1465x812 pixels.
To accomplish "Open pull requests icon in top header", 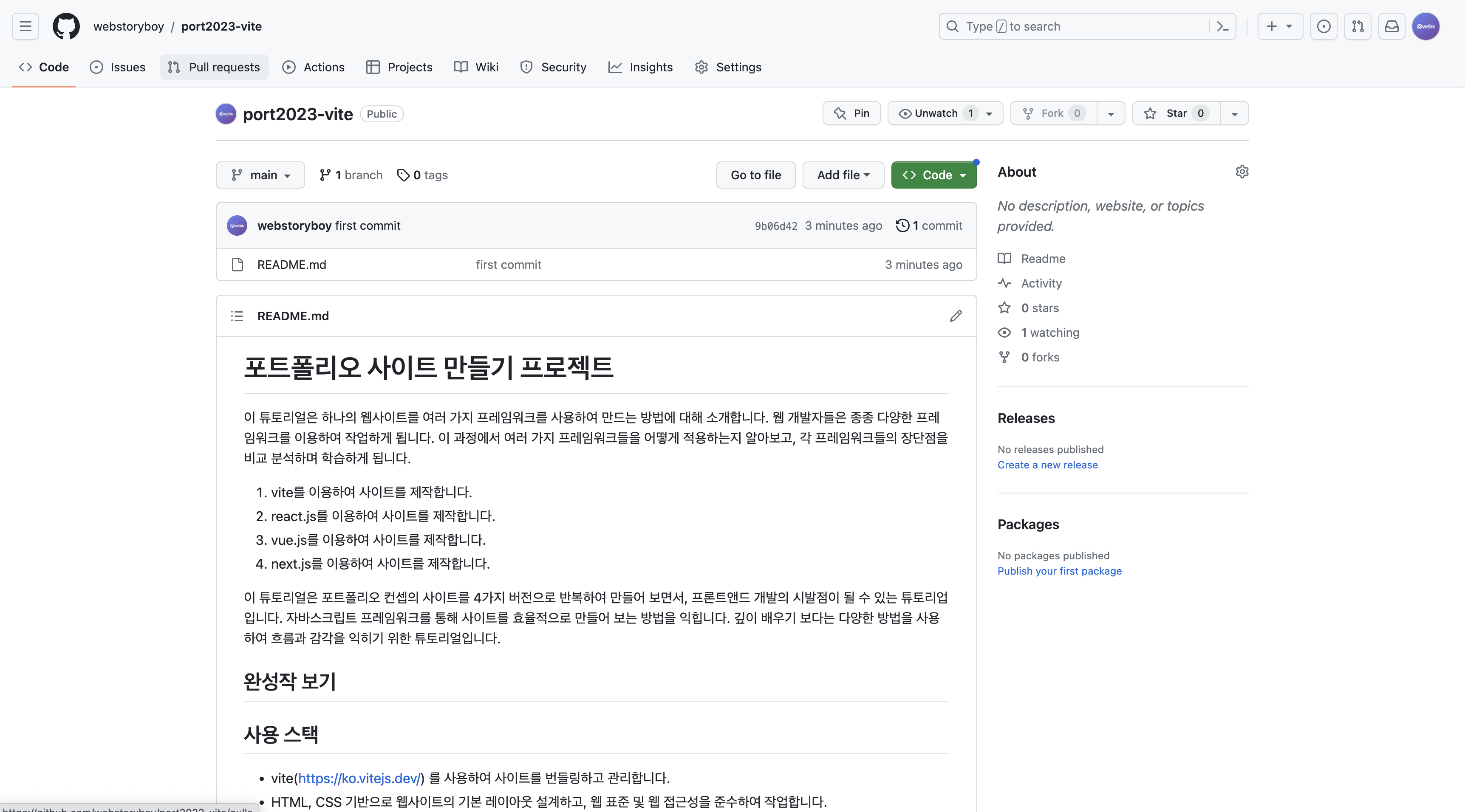I will pyautogui.click(x=1358, y=26).
